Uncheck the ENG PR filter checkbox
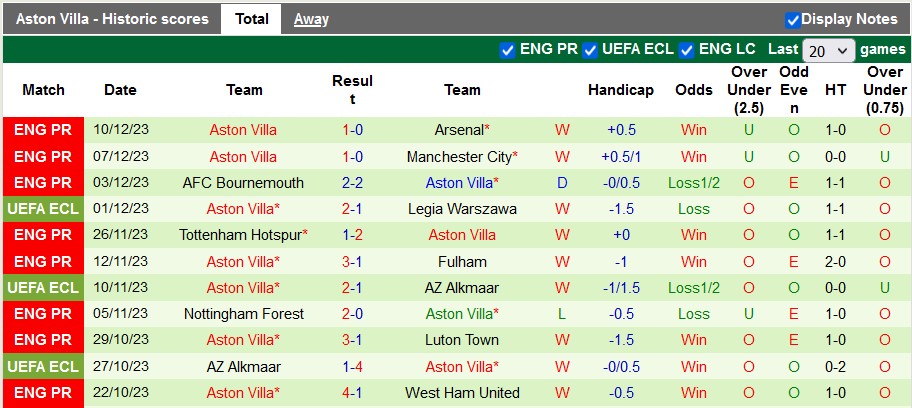 pyautogui.click(x=507, y=49)
